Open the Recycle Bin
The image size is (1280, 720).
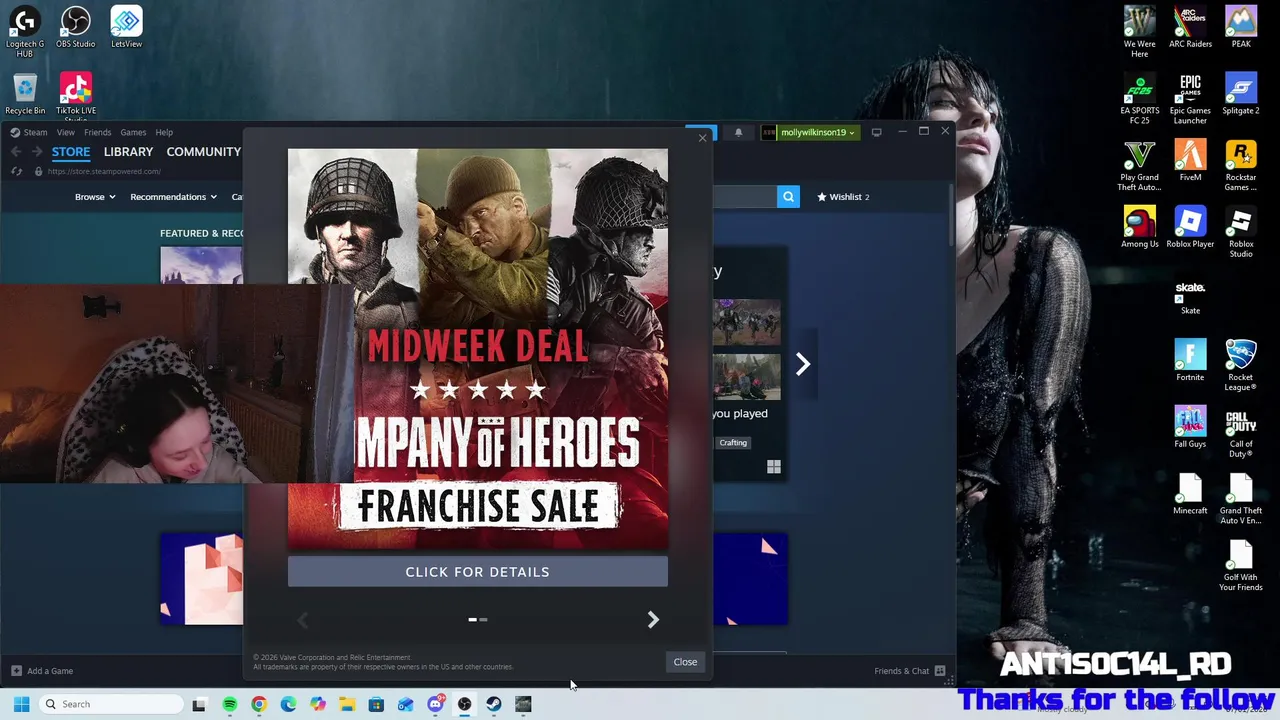25,94
